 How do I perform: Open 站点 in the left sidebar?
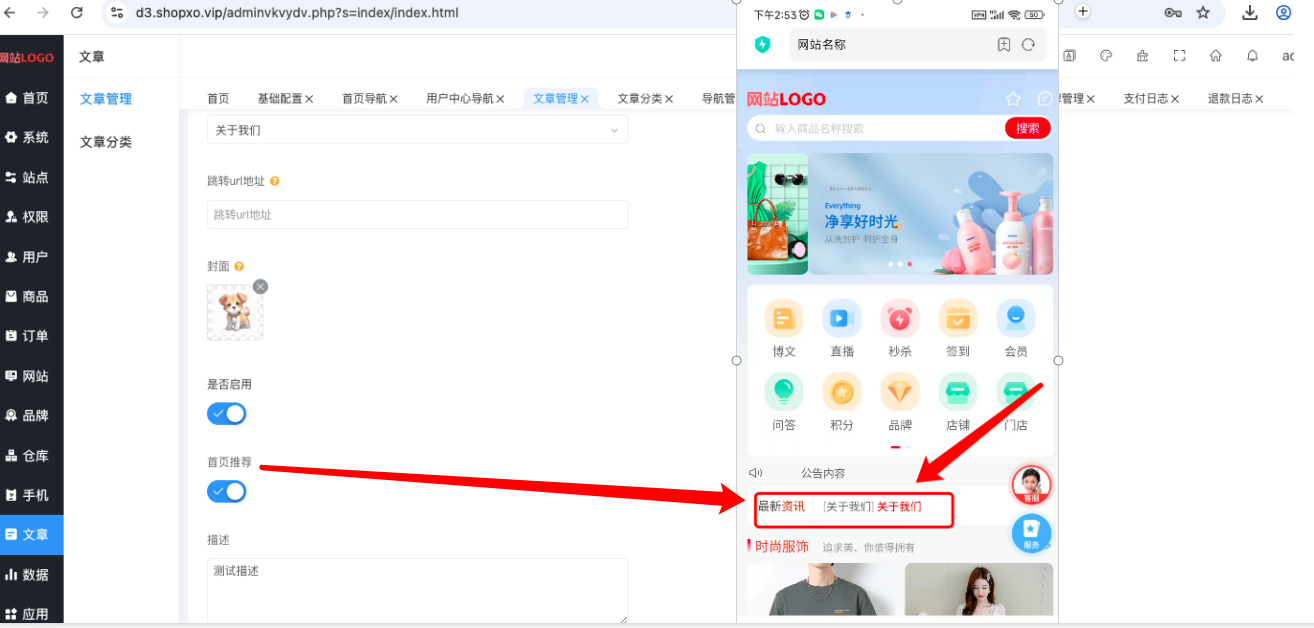31,177
